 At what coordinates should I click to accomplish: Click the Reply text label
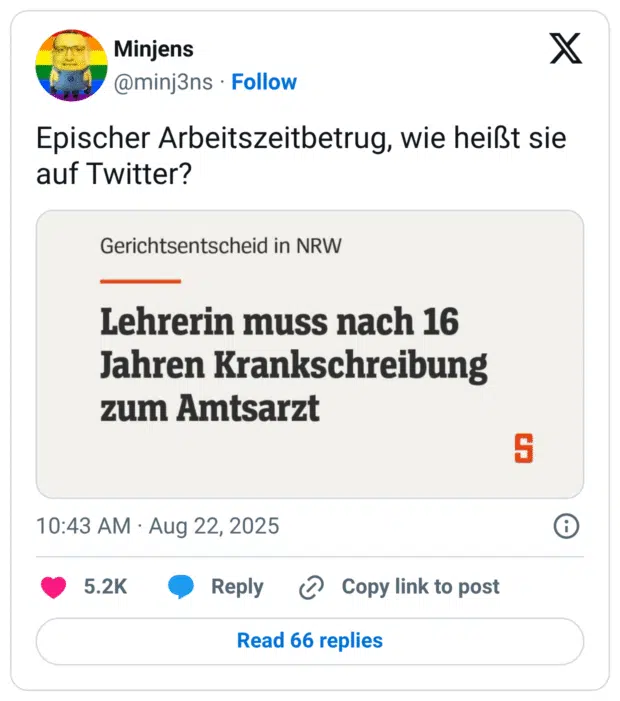(237, 587)
